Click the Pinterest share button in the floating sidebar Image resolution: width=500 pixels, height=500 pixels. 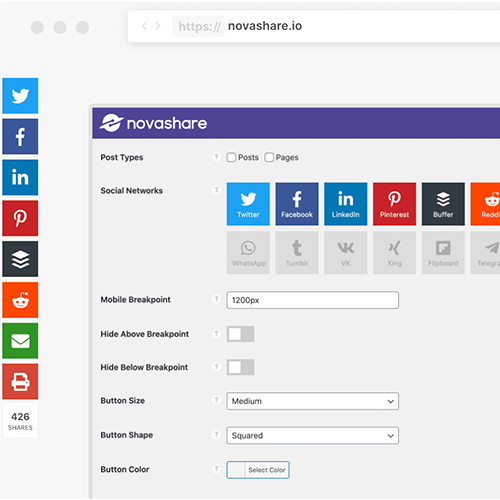20,218
